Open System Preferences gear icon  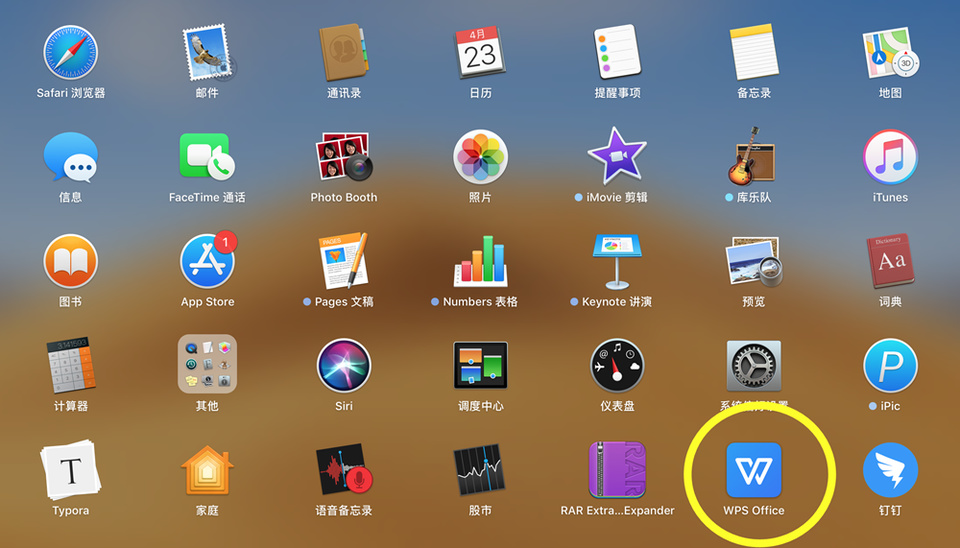coord(754,366)
